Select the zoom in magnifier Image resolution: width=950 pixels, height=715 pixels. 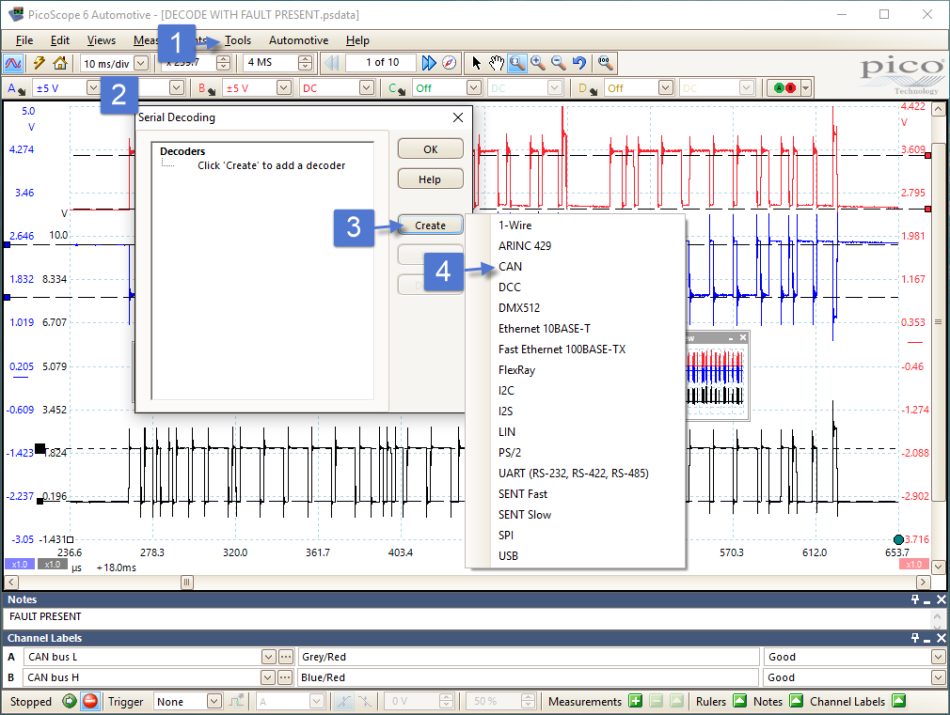tap(537, 62)
